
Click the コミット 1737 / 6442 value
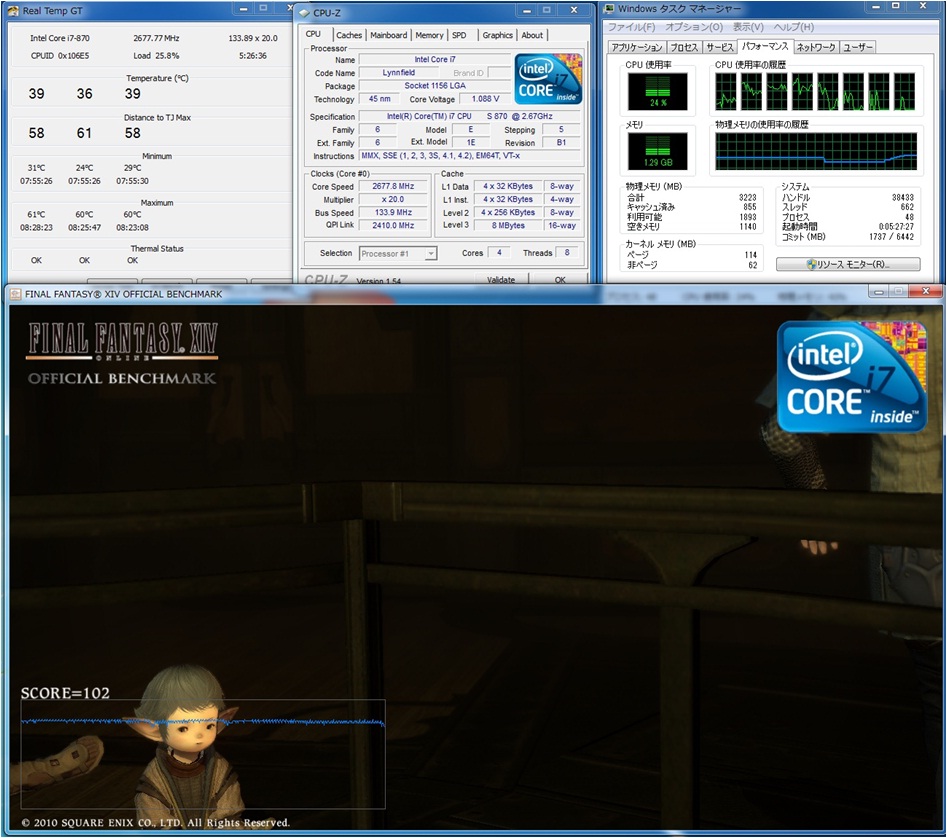click(891, 237)
